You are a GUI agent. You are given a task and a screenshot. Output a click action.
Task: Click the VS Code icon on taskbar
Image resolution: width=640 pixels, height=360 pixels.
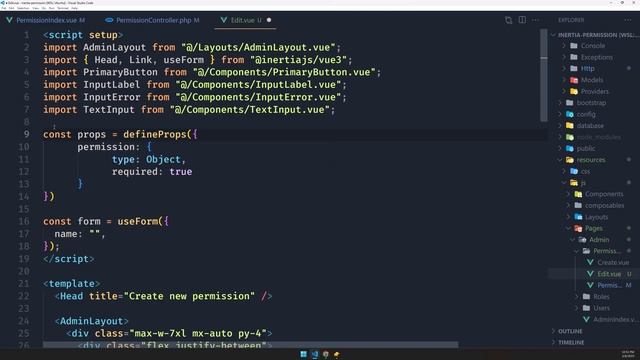click(315, 354)
